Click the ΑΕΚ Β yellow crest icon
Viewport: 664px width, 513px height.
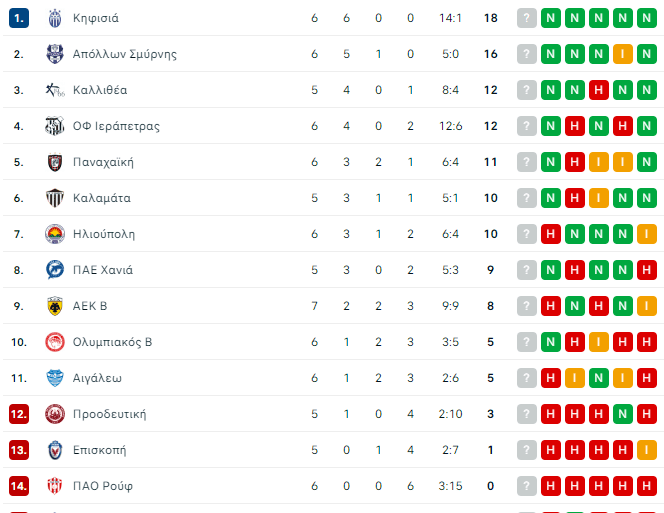point(55,306)
